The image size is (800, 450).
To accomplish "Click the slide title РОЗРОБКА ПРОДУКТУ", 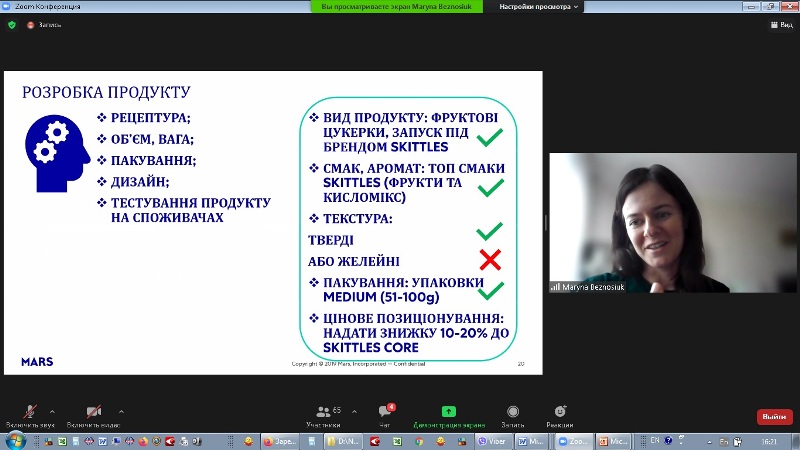I will (x=106, y=92).
